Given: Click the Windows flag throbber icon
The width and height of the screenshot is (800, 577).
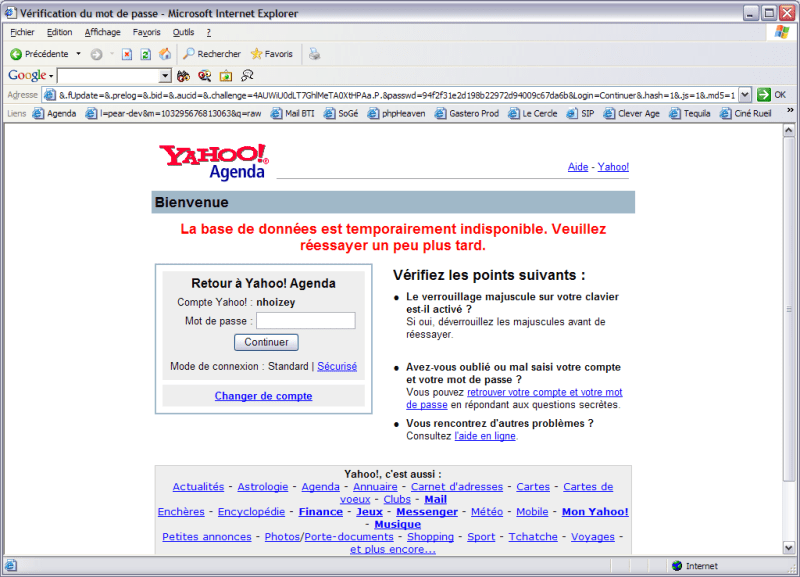Looking at the screenshot, I should click(782, 32).
